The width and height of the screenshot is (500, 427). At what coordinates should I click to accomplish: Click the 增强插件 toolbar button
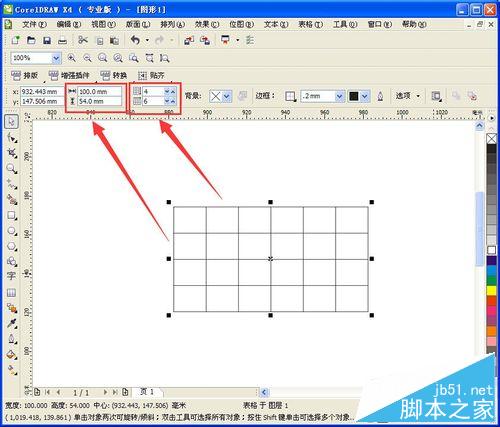69,76
